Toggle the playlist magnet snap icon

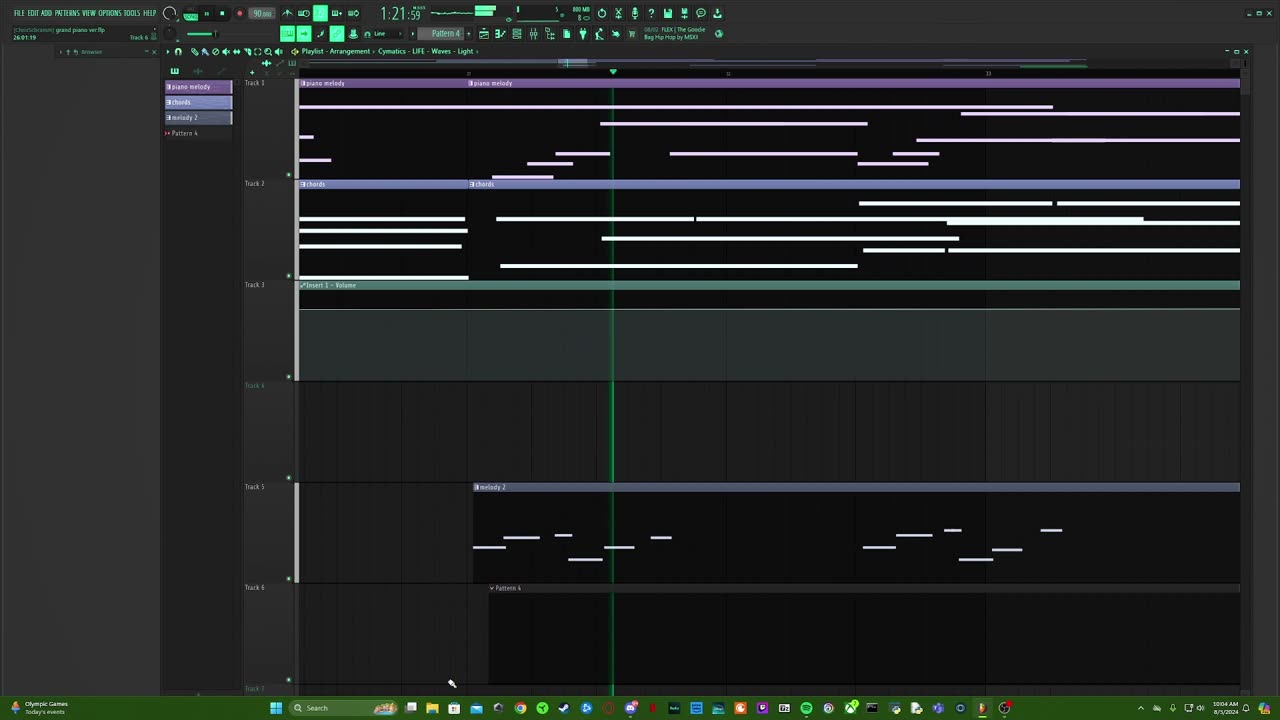coord(178,51)
